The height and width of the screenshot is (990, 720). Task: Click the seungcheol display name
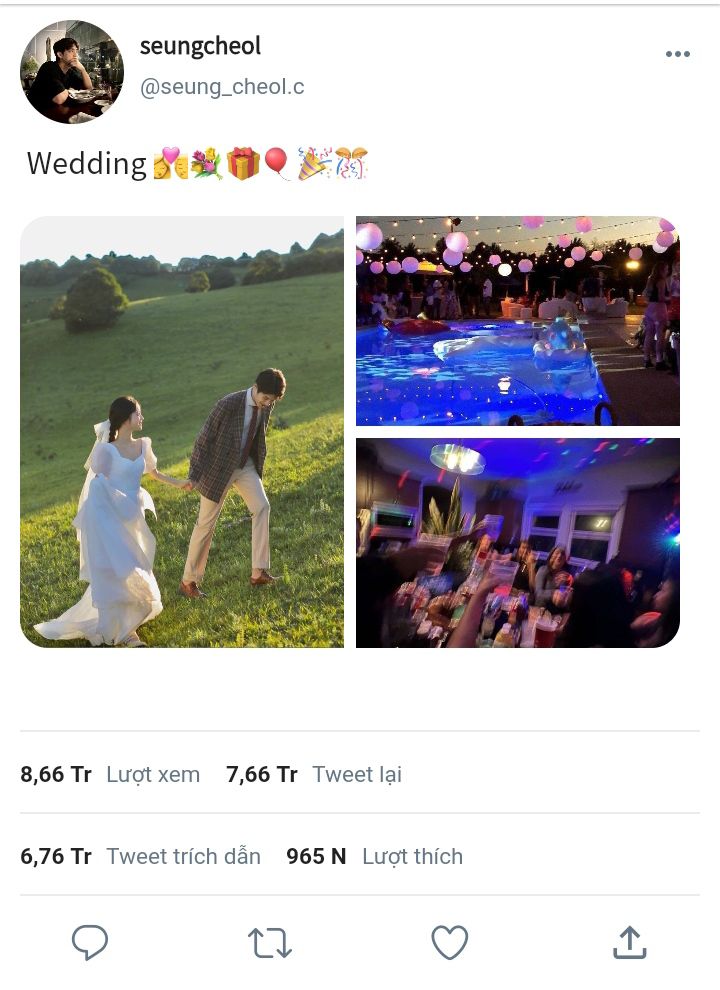pyautogui.click(x=200, y=46)
